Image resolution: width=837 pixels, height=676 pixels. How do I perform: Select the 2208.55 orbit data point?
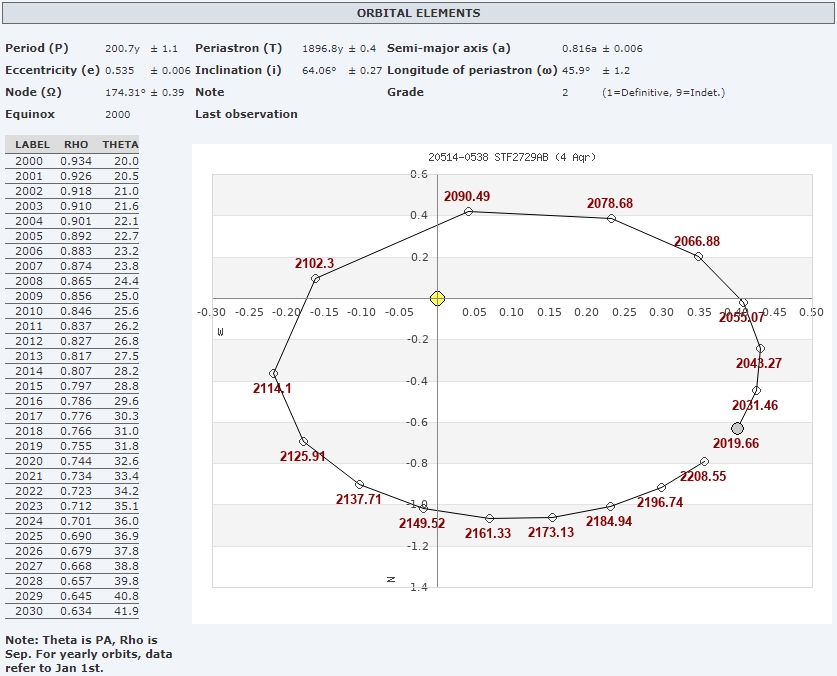704,461
